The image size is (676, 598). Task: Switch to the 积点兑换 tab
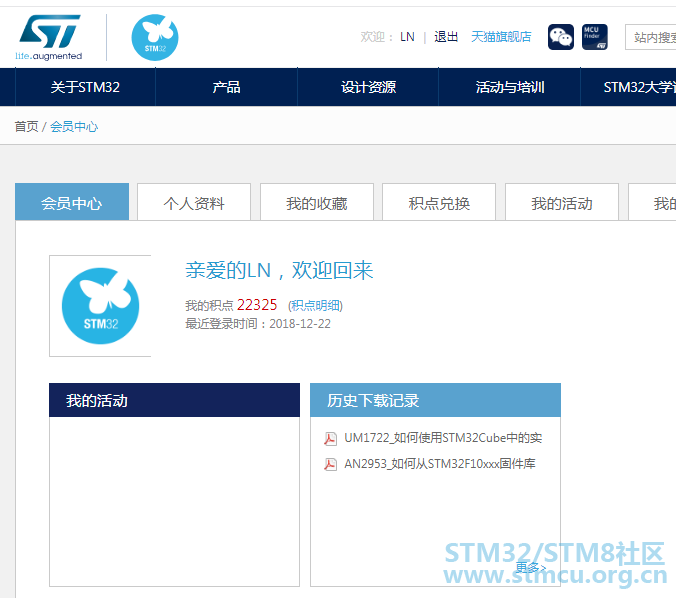pos(439,202)
